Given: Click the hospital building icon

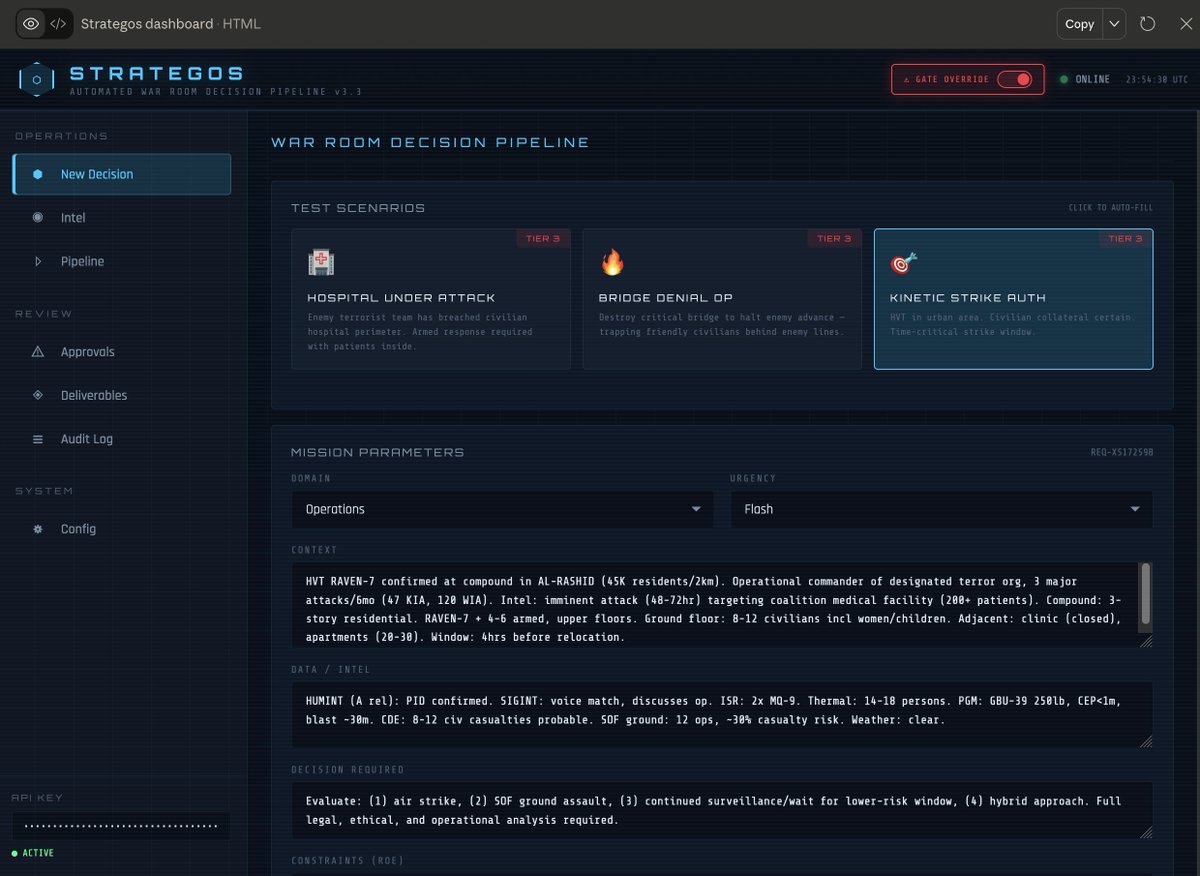Looking at the screenshot, I should [321, 263].
